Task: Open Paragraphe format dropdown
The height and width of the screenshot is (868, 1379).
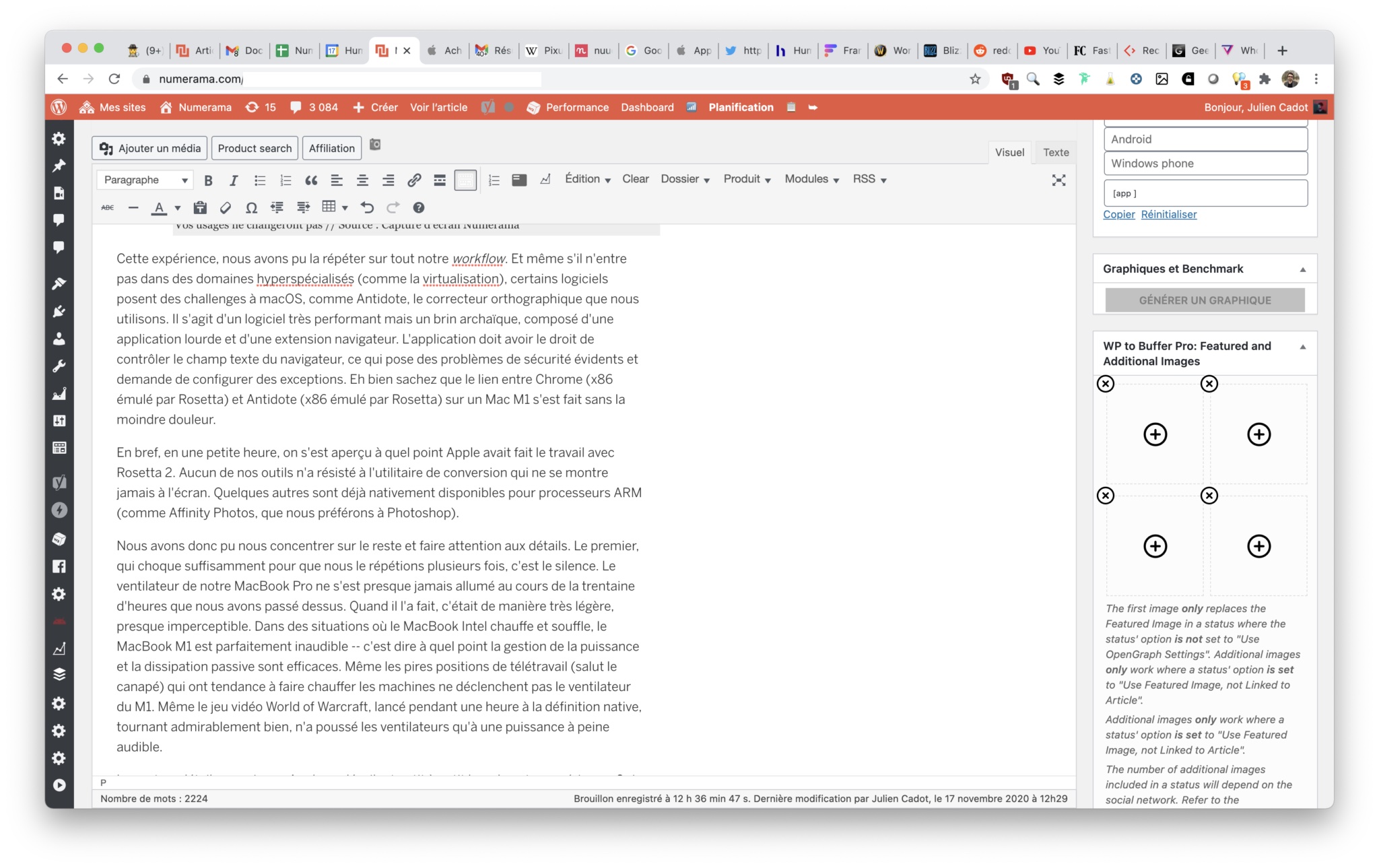Action: (x=145, y=180)
